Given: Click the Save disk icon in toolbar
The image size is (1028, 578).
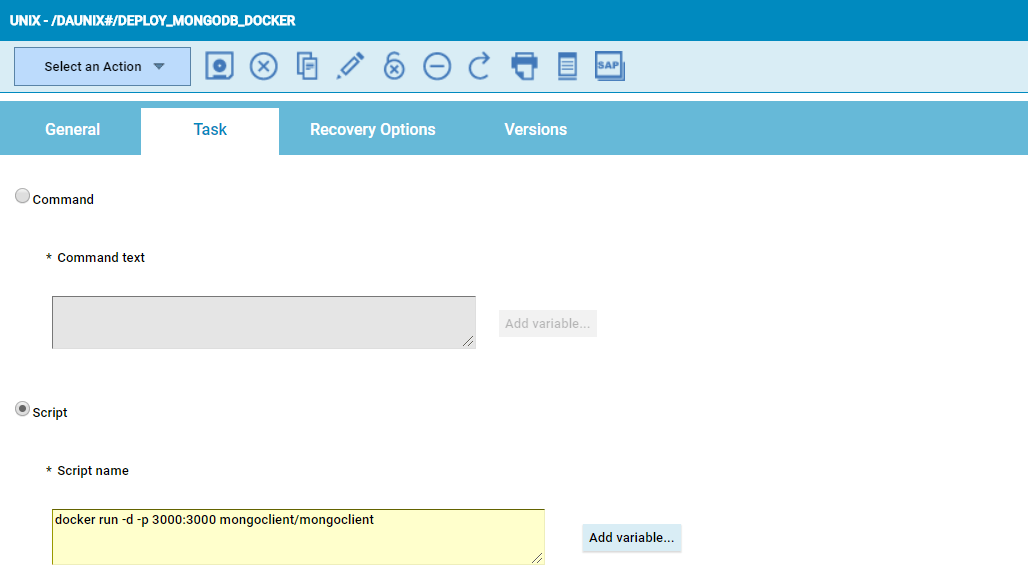Looking at the screenshot, I should pos(220,66).
